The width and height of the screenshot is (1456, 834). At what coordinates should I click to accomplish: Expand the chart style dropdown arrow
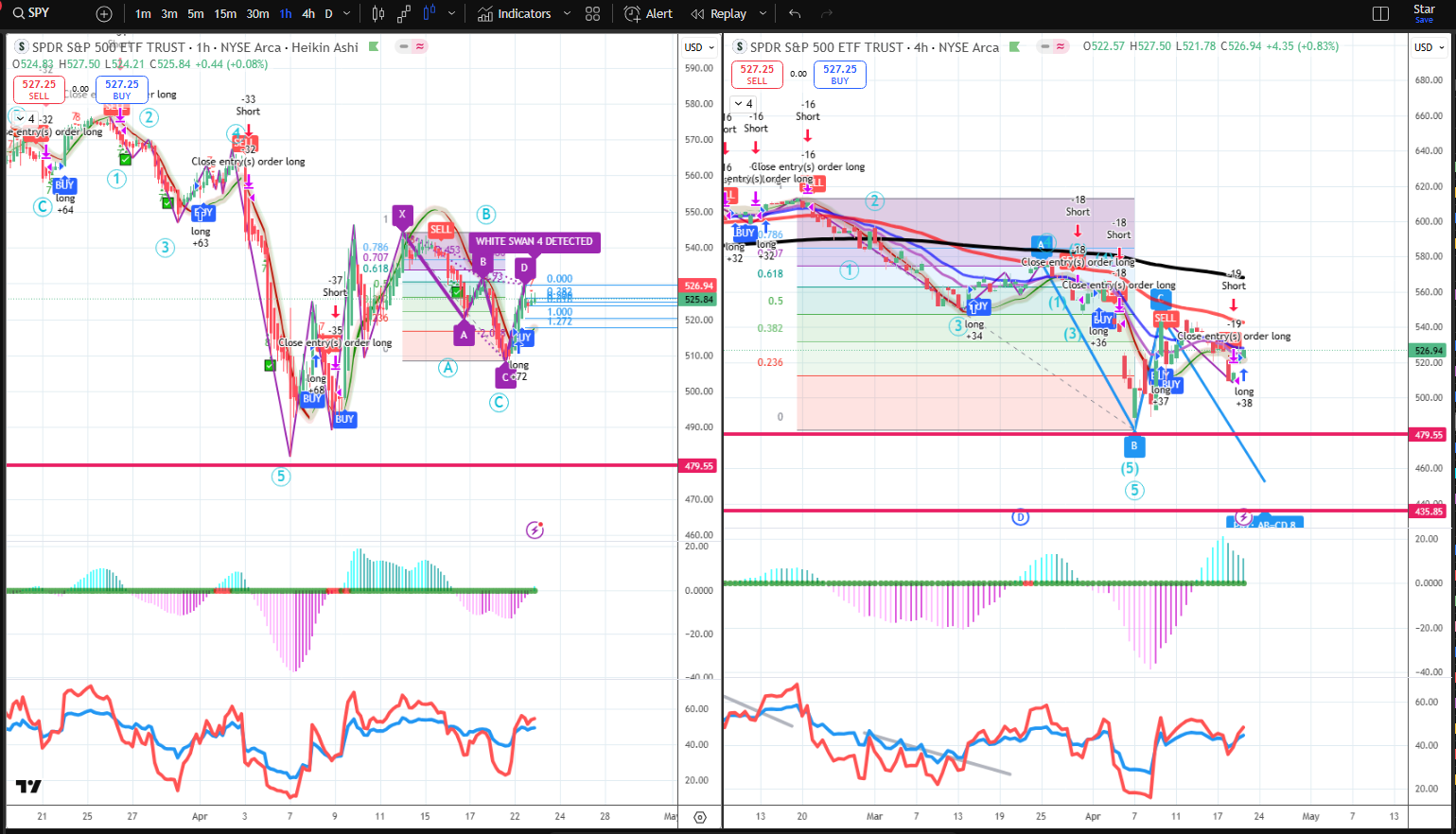point(451,14)
